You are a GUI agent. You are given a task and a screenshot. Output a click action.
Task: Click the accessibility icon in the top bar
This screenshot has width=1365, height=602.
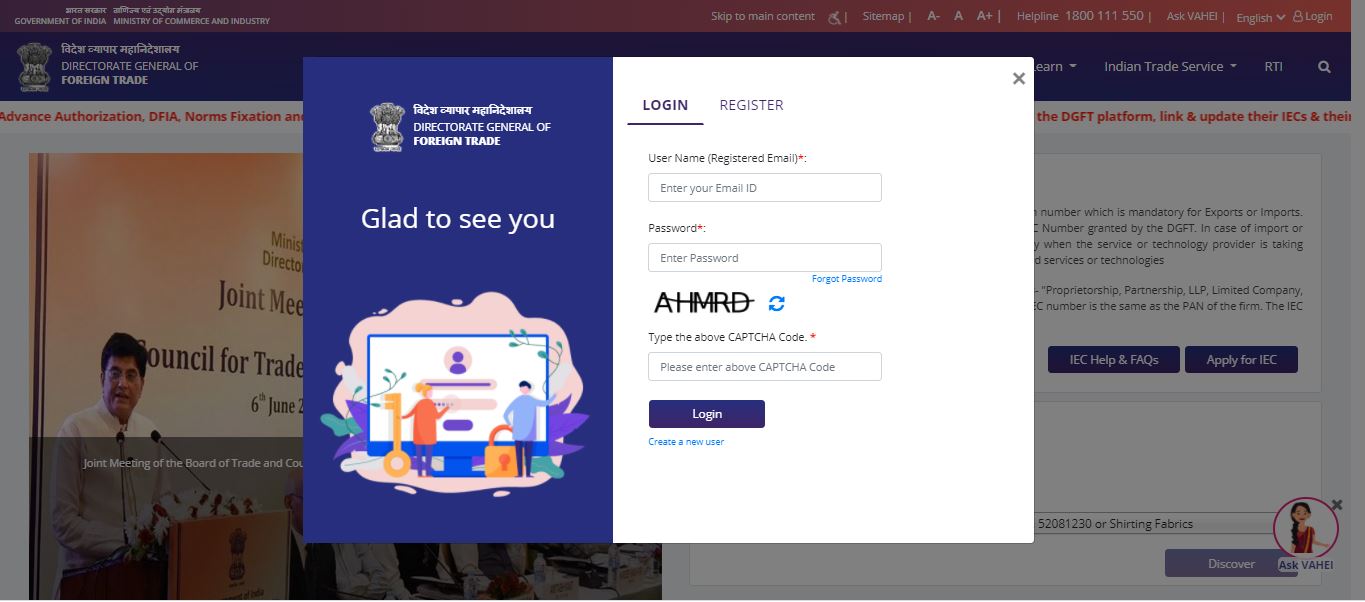click(835, 16)
